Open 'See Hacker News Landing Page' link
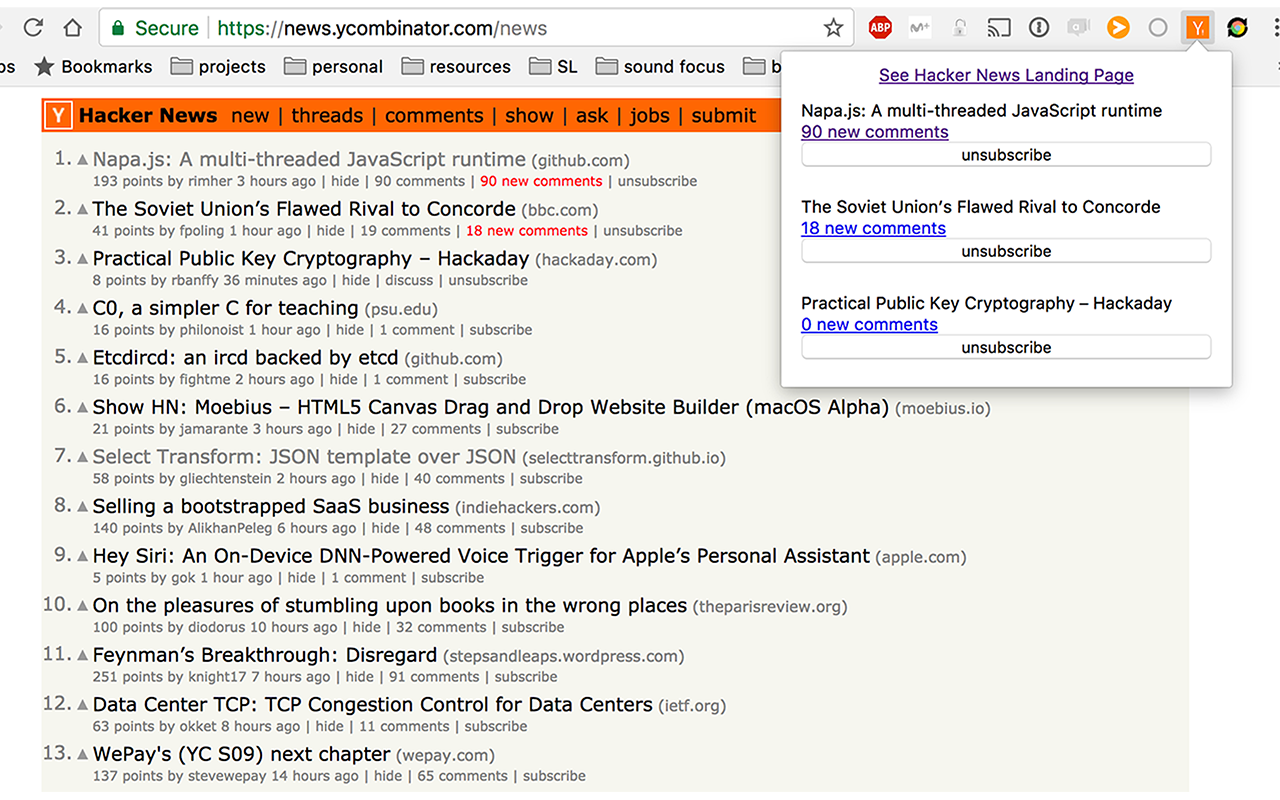1280x800 pixels. point(1006,75)
